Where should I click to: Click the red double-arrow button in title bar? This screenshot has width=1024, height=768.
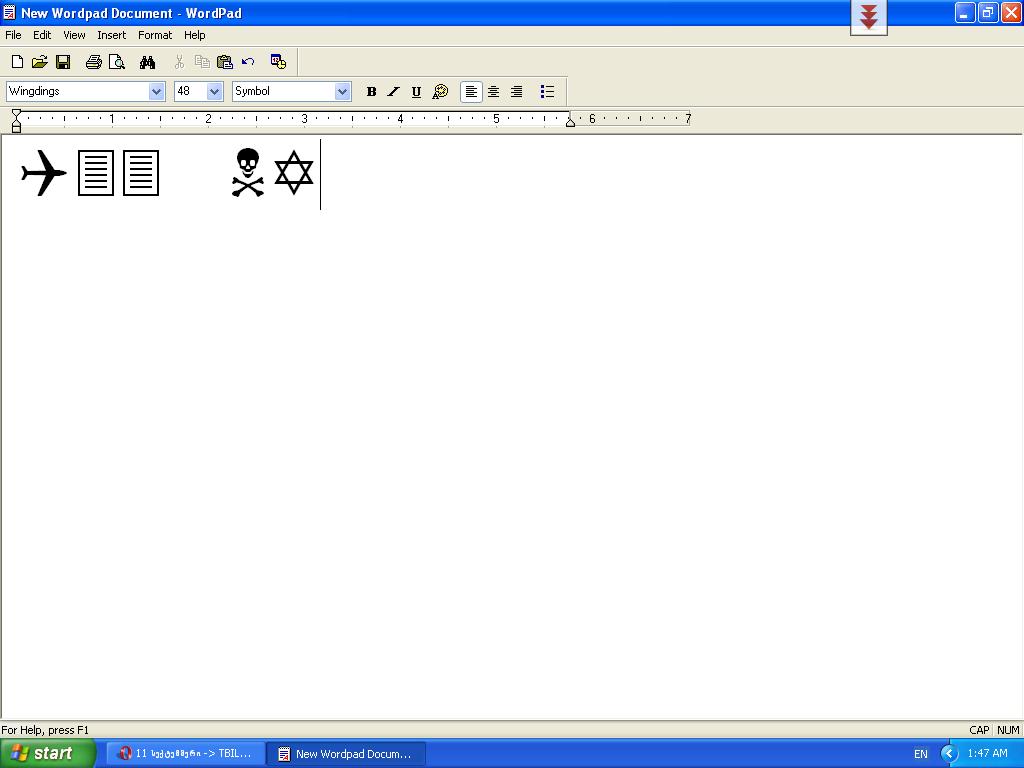(869, 17)
